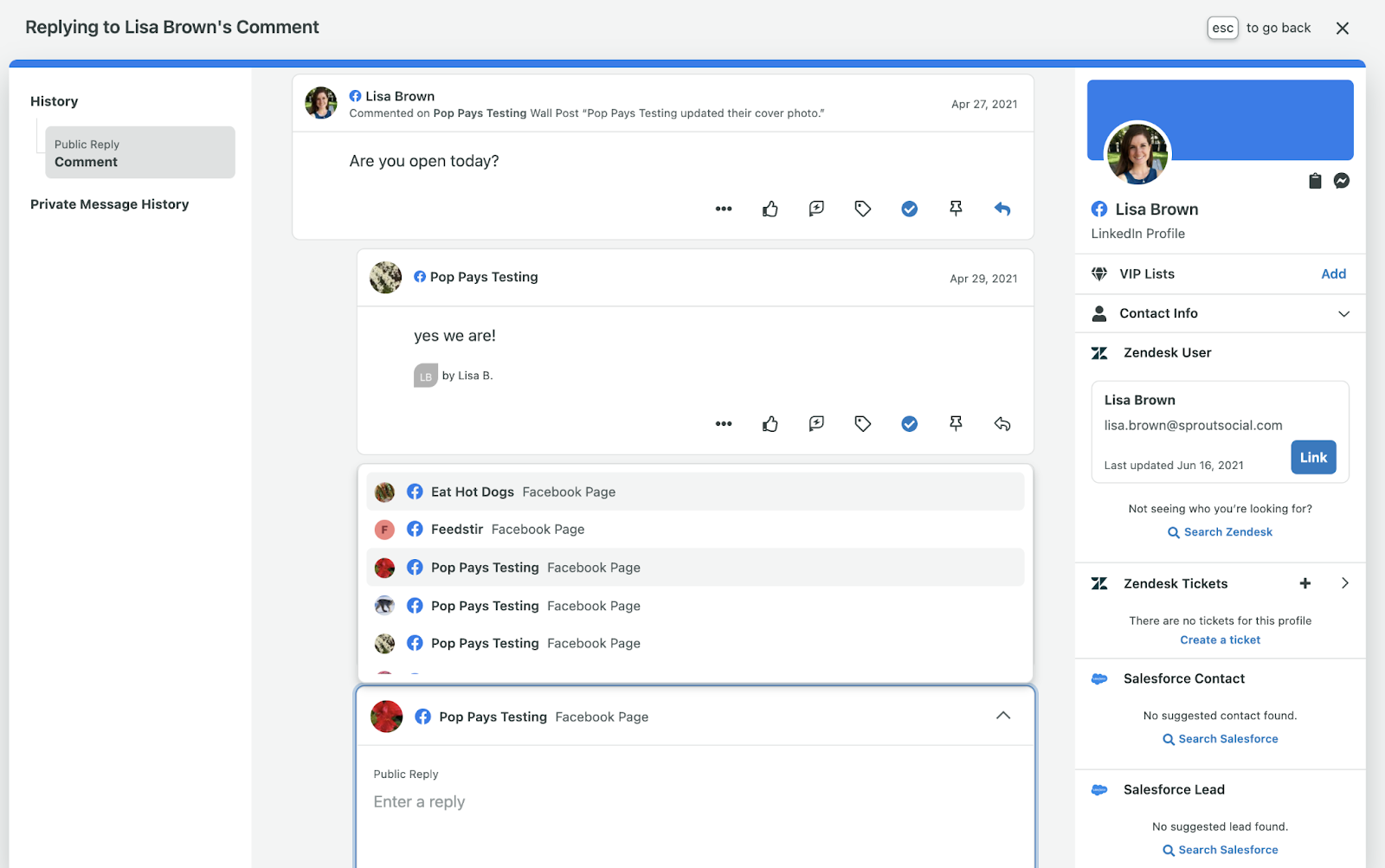The height and width of the screenshot is (868, 1385).
Task: Click Lisa Brown's avatar on the comment
Action: (321, 103)
